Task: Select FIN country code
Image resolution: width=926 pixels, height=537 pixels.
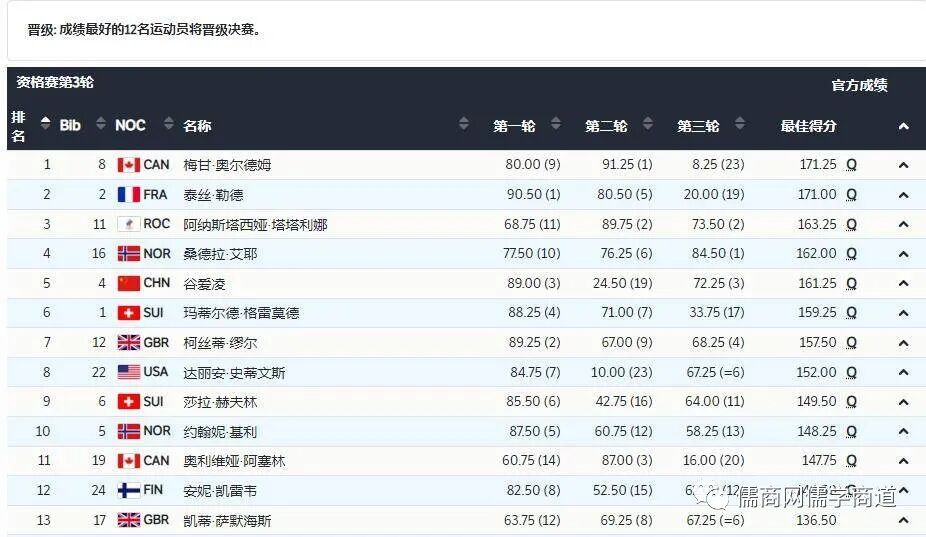Action: (x=153, y=490)
